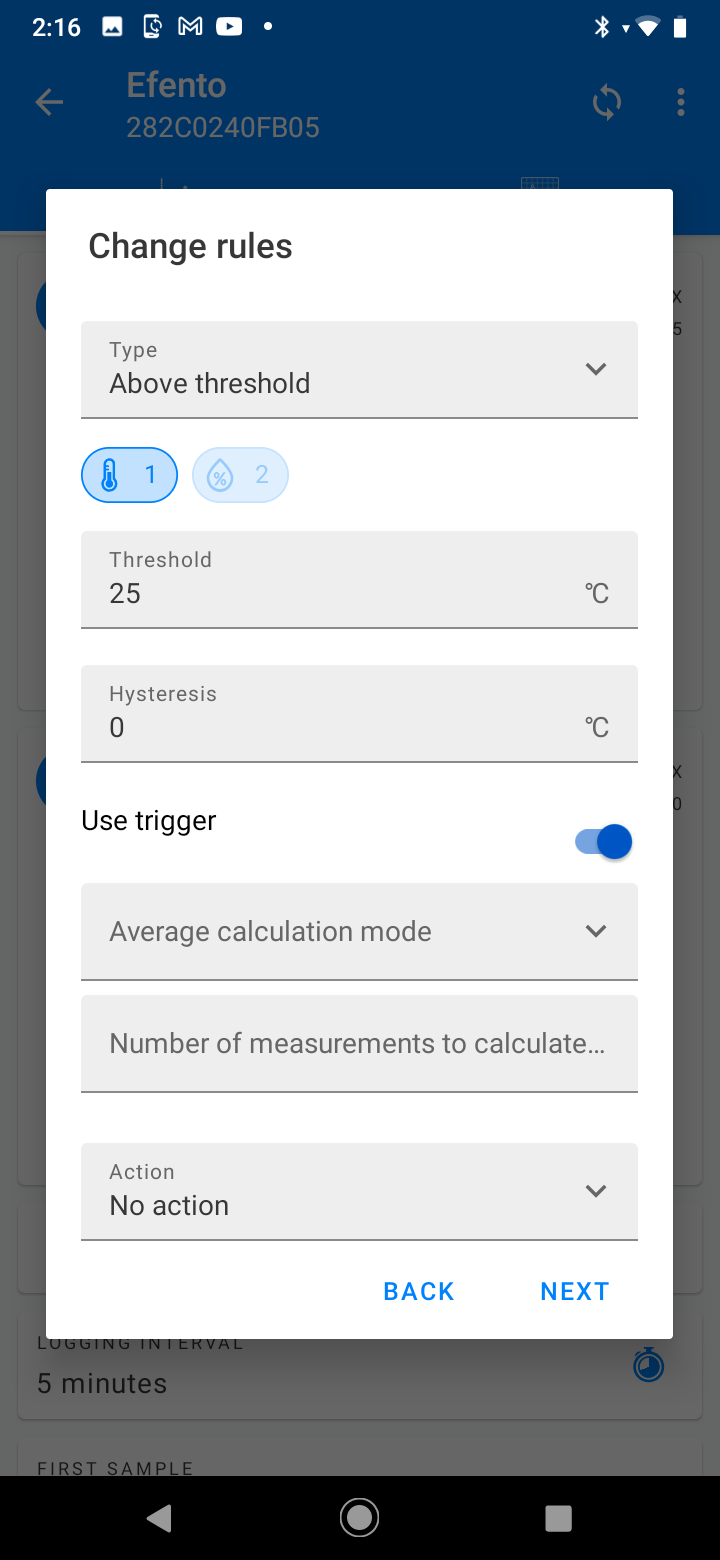Select temperature sensor chip 1

click(x=129, y=475)
